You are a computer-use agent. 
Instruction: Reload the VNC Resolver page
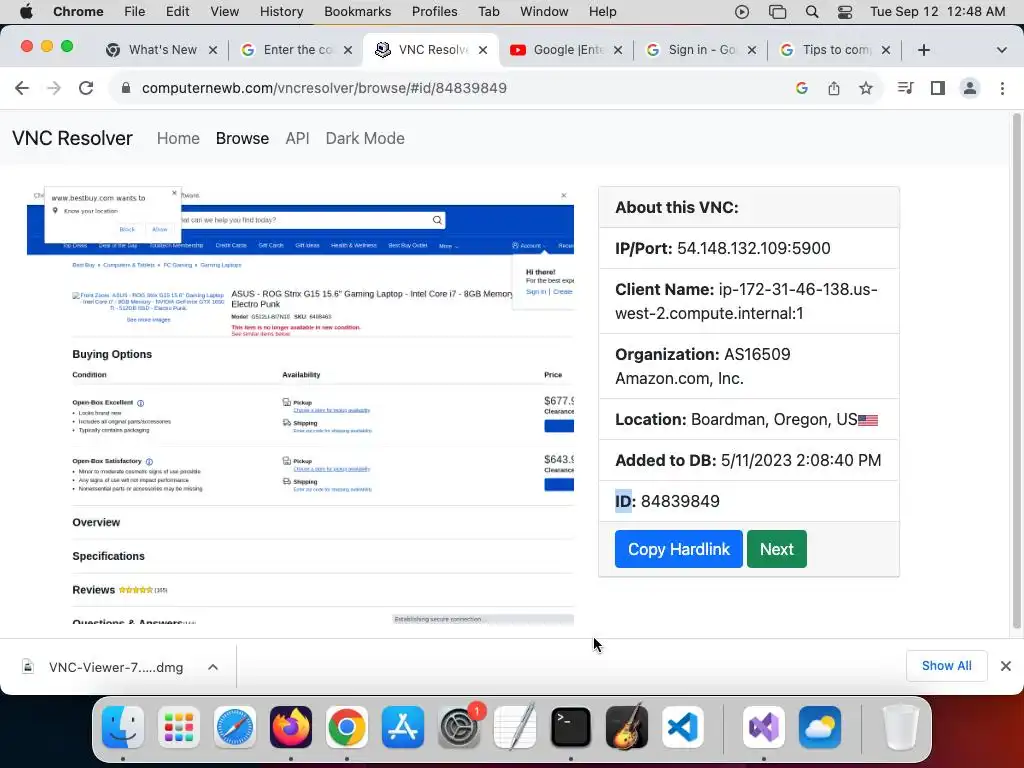click(86, 88)
